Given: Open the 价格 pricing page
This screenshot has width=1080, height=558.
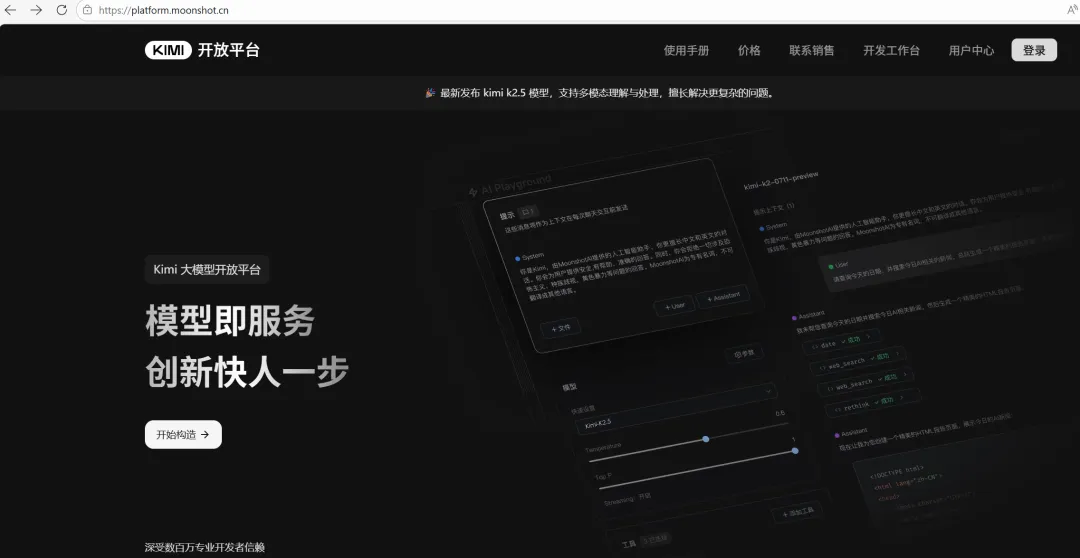Looking at the screenshot, I should click(749, 50).
